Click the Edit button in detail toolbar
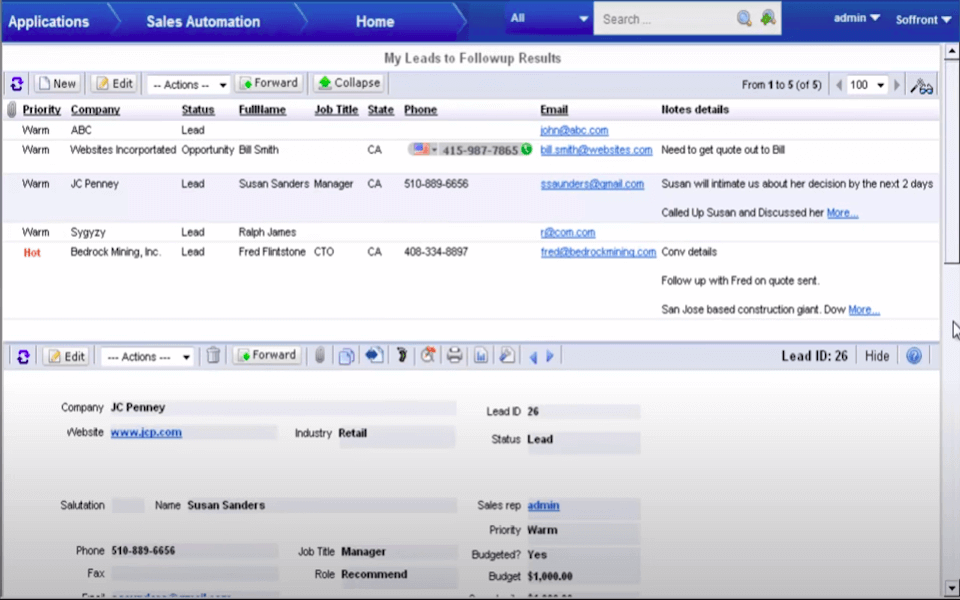The width and height of the screenshot is (960, 600). coord(66,356)
